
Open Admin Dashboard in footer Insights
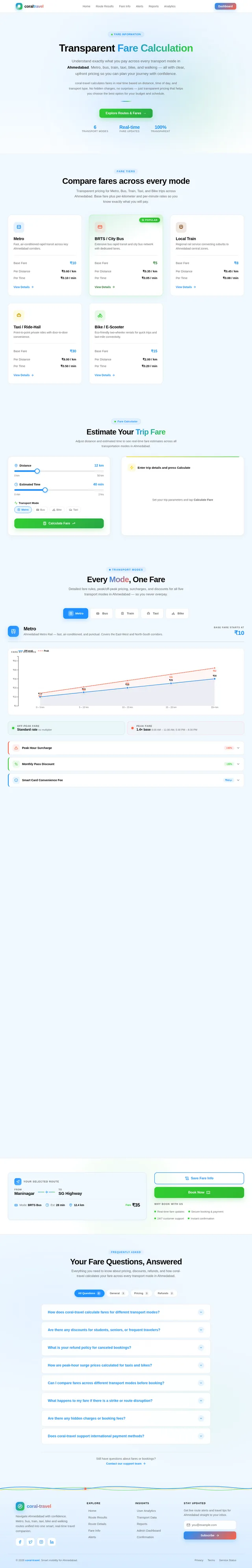[149, 1530]
